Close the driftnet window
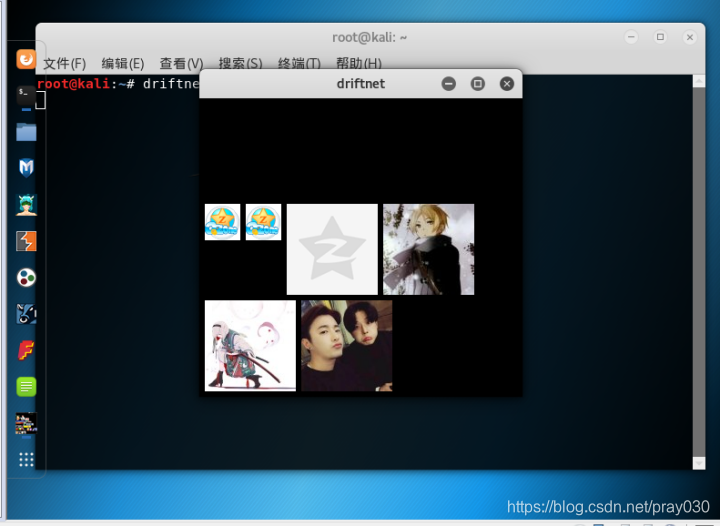The width and height of the screenshot is (720, 526). tap(506, 84)
